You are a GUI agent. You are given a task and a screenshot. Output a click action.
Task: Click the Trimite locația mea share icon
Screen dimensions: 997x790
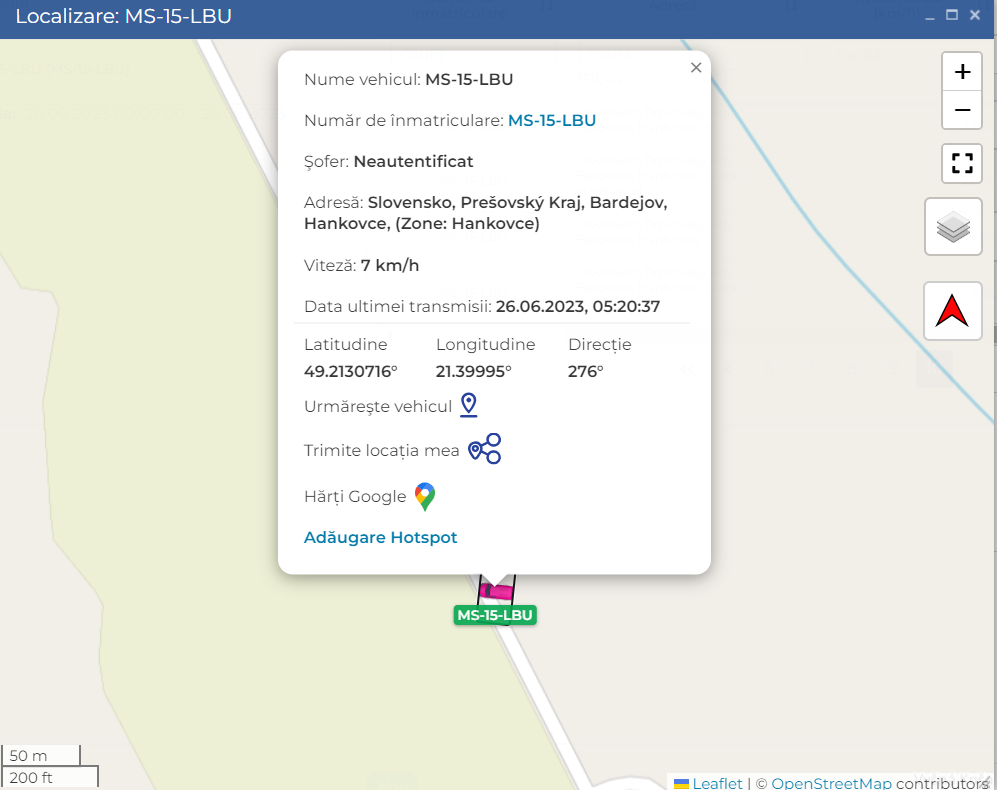tap(484, 450)
